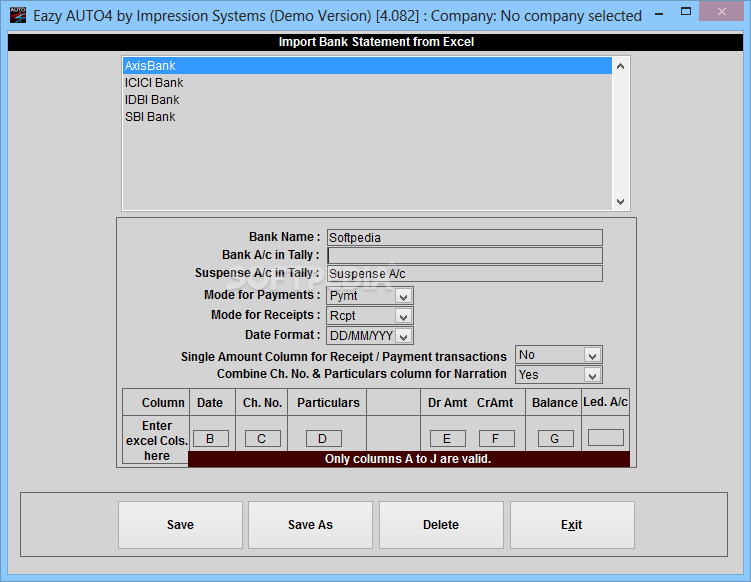Click the Bank A/c in Tally field
This screenshot has height=582, width=751.
[465, 255]
